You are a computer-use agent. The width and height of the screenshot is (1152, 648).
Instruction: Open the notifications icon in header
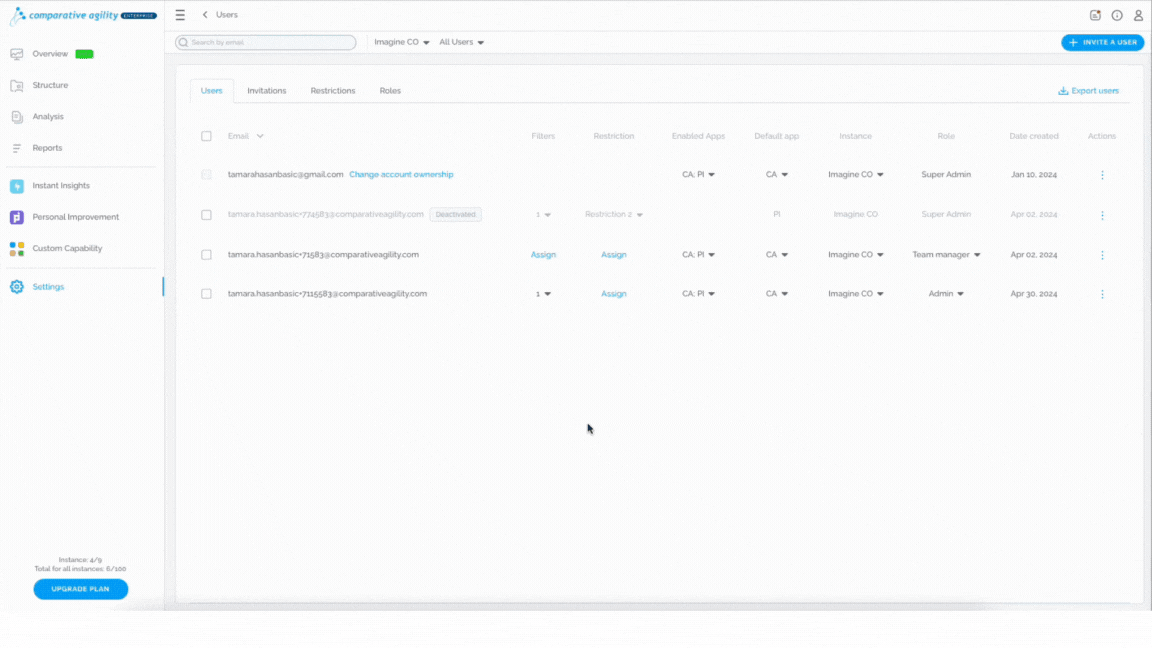[x=1095, y=15]
